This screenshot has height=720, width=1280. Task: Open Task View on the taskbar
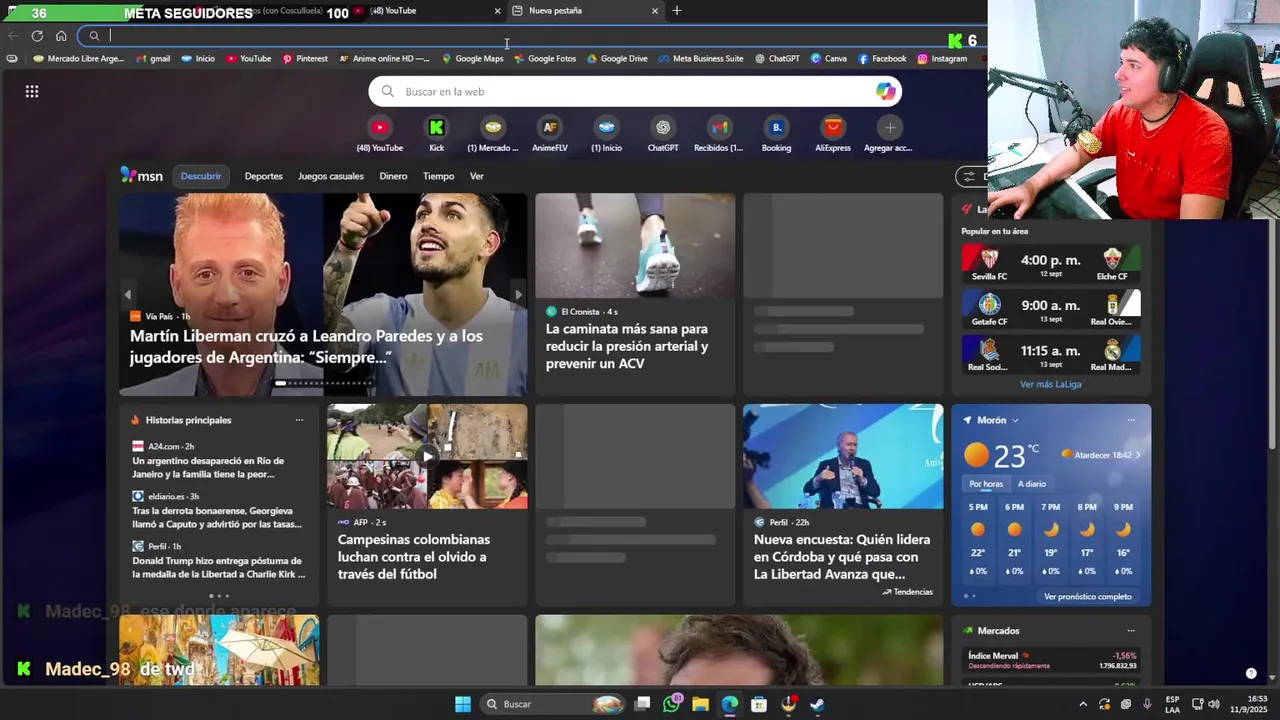(x=643, y=704)
